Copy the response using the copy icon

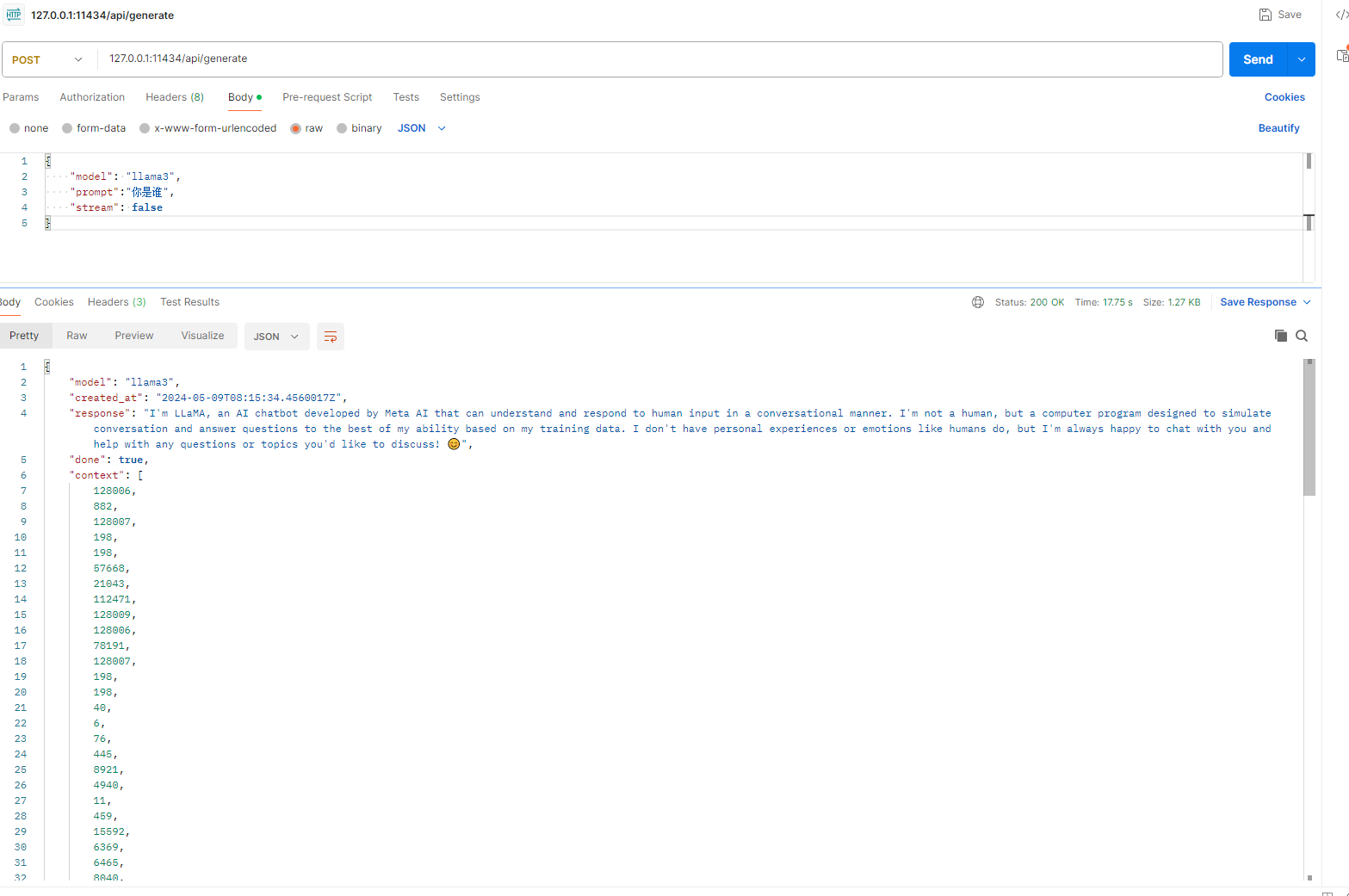(x=1281, y=336)
